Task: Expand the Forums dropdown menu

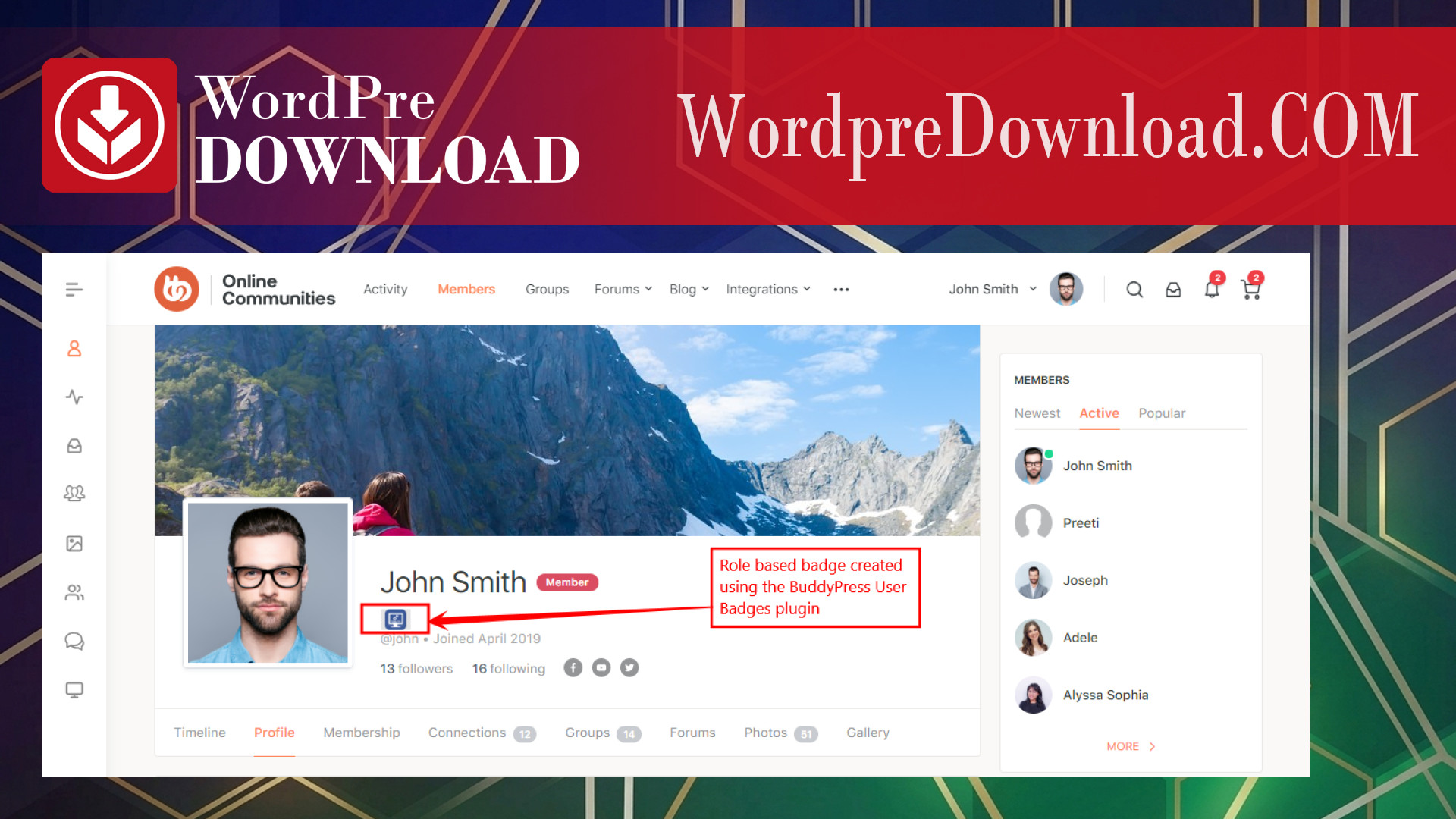Action: pos(623,289)
